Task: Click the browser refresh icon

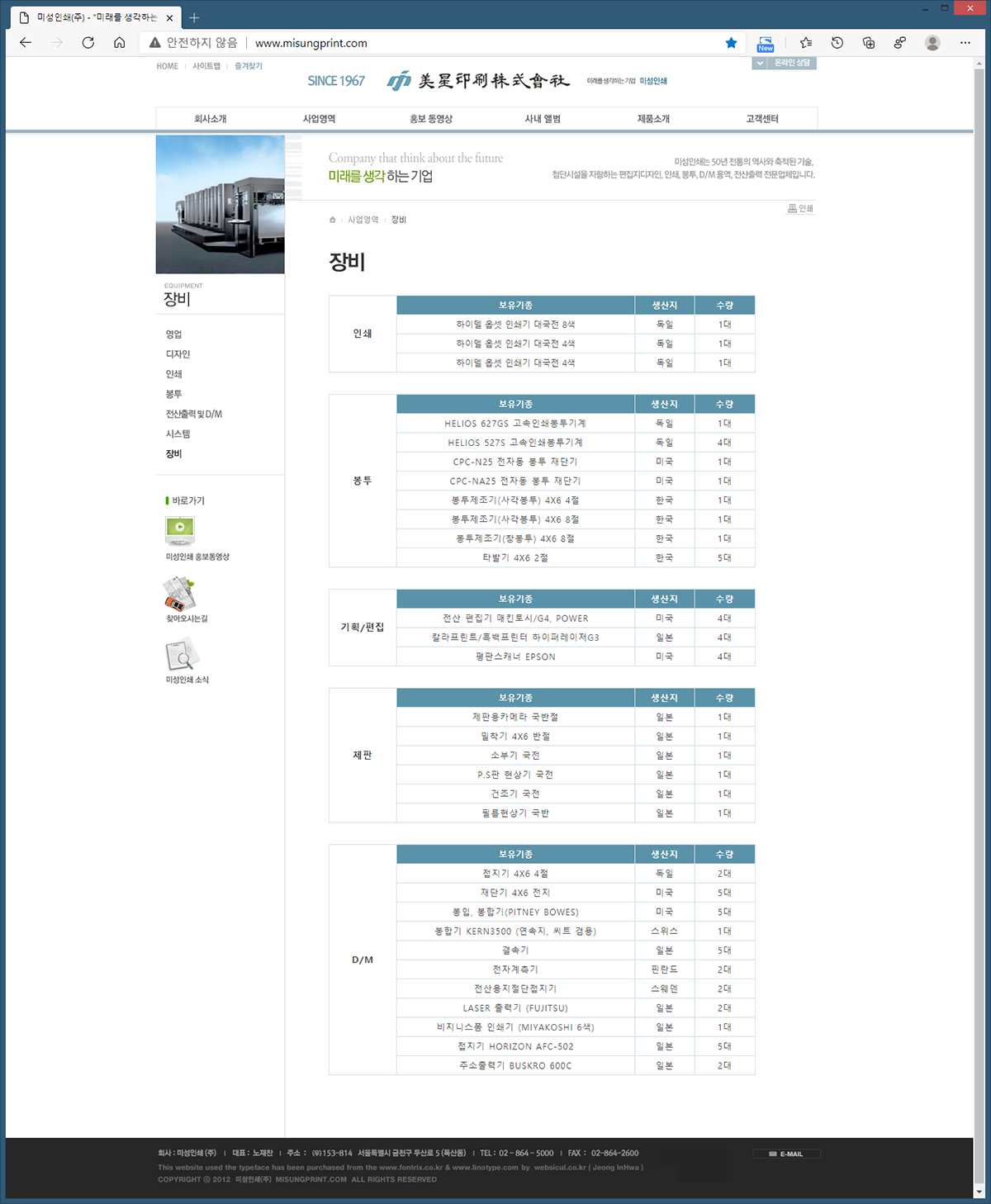Action: 88,43
